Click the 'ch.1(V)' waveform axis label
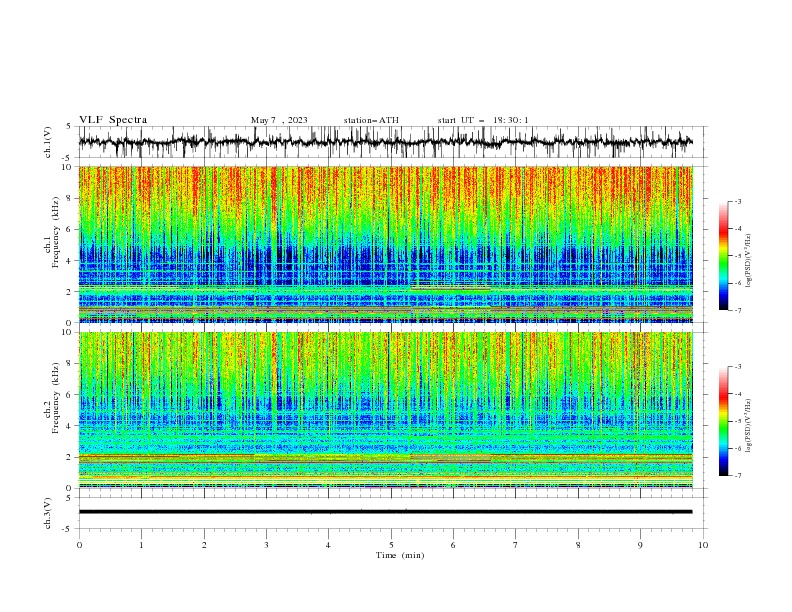The height and width of the screenshot is (612, 792). [48, 142]
